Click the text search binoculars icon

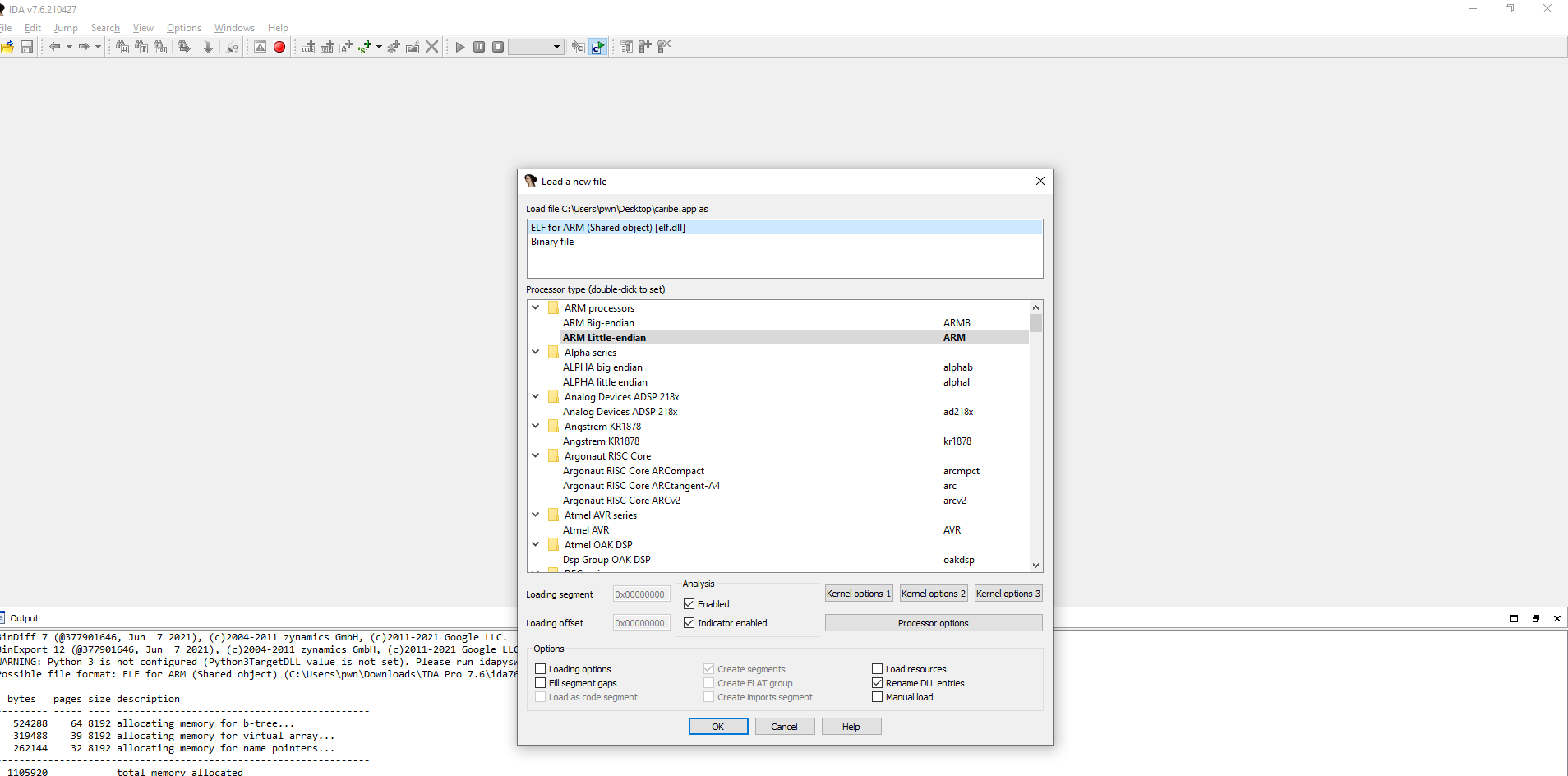click(141, 47)
